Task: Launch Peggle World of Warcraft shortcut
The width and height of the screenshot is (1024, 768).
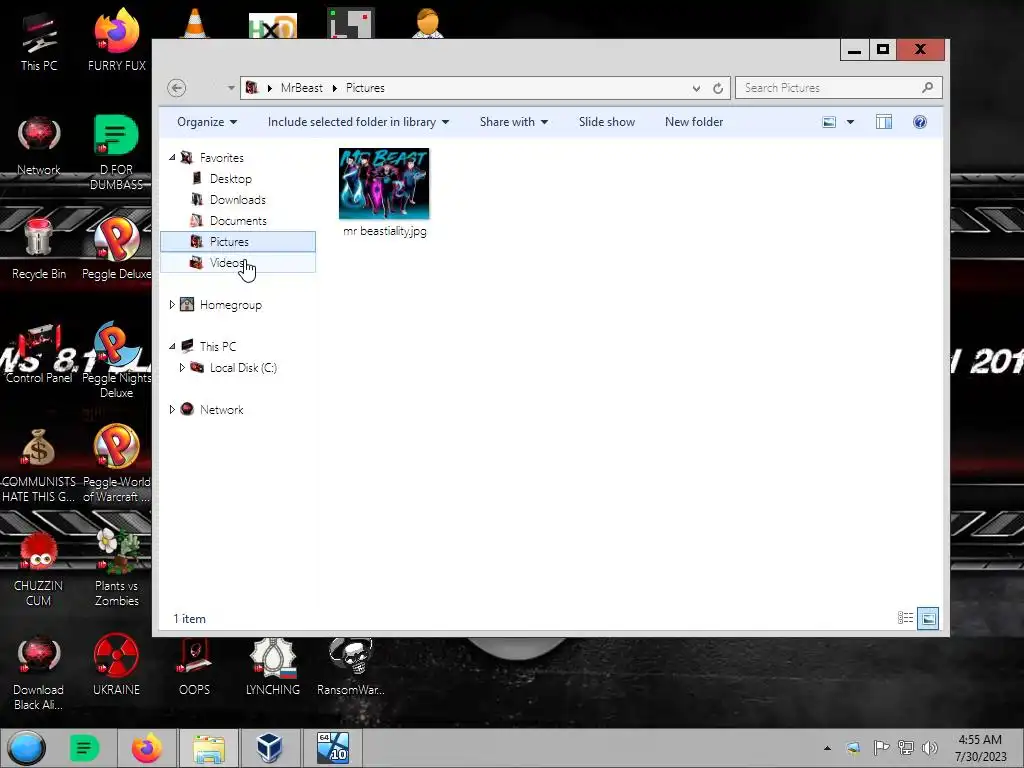Action: click(x=116, y=464)
